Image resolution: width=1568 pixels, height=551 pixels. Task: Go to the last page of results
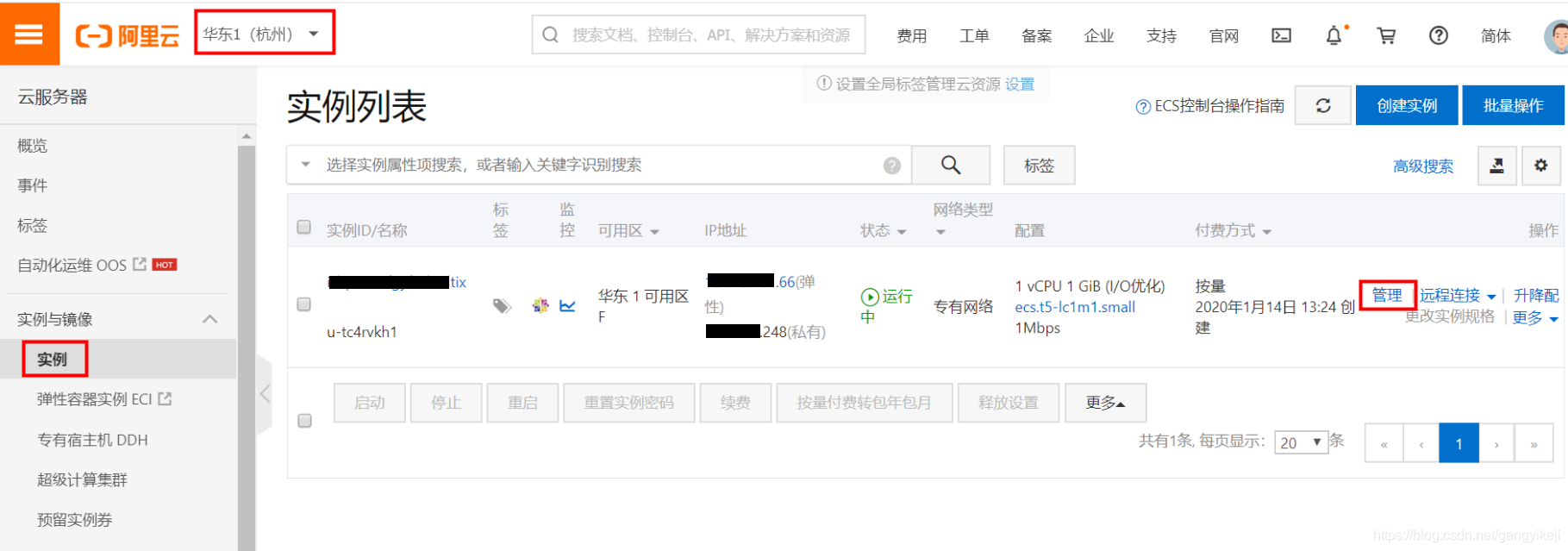tap(1534, 443)
